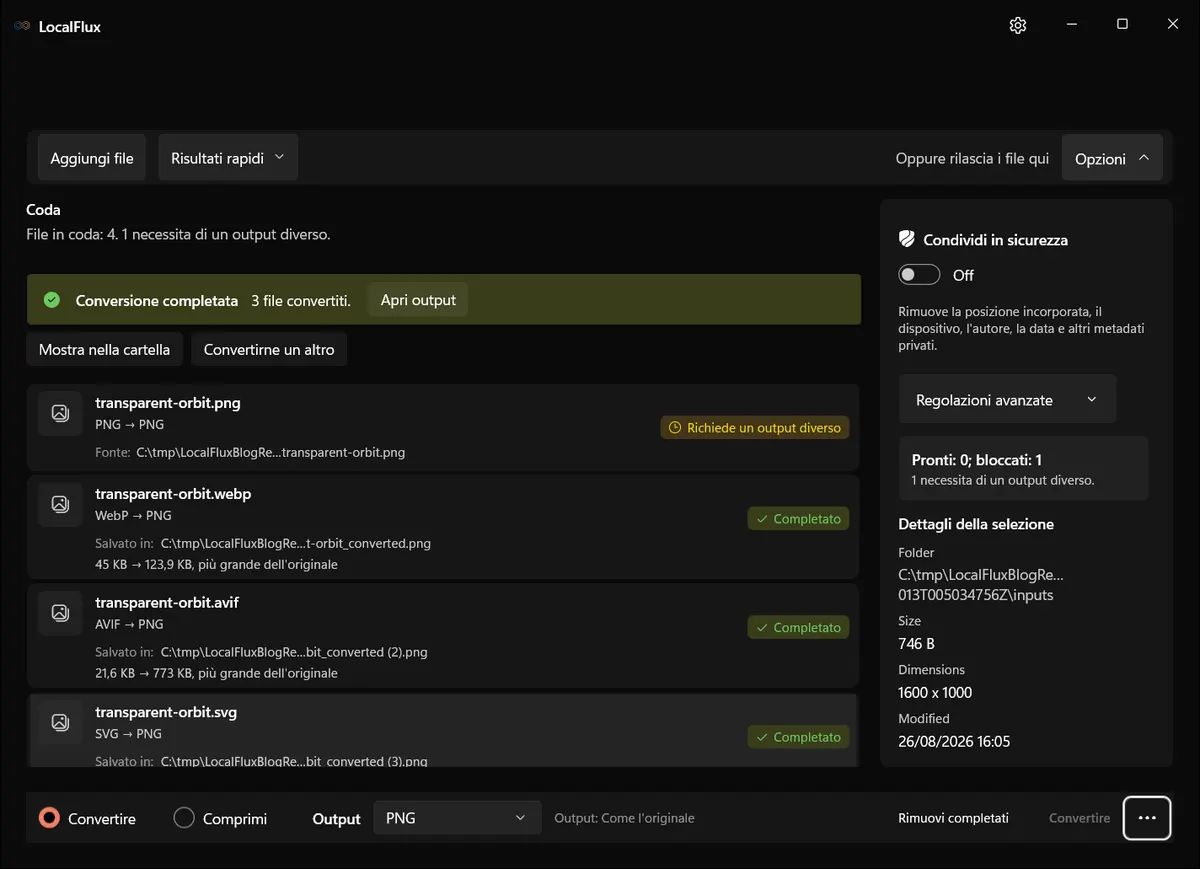
Task: Click the Oppure rilascia i file qui text
Action: coord(972,158)
